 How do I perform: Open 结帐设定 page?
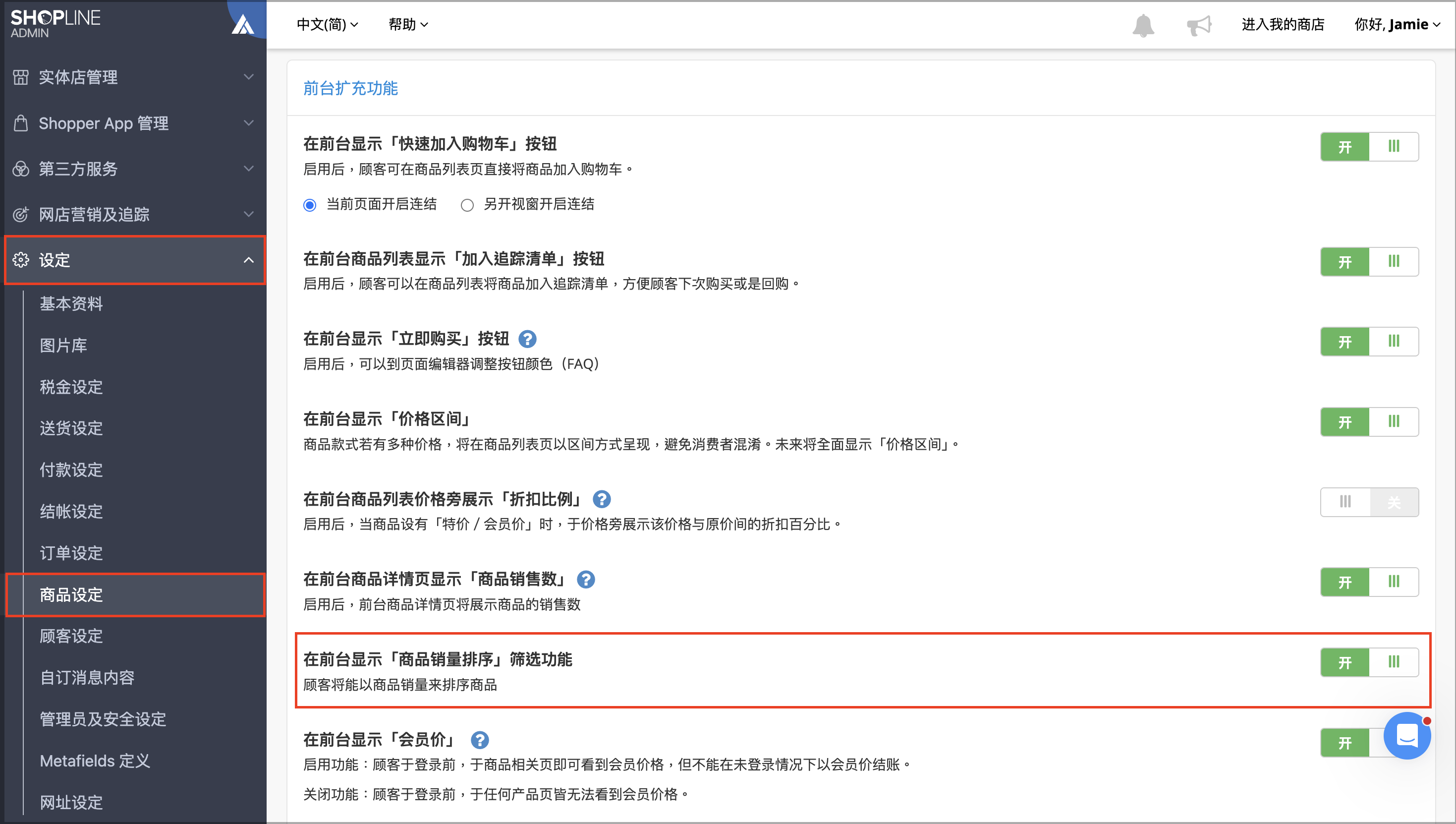point(71,512)
